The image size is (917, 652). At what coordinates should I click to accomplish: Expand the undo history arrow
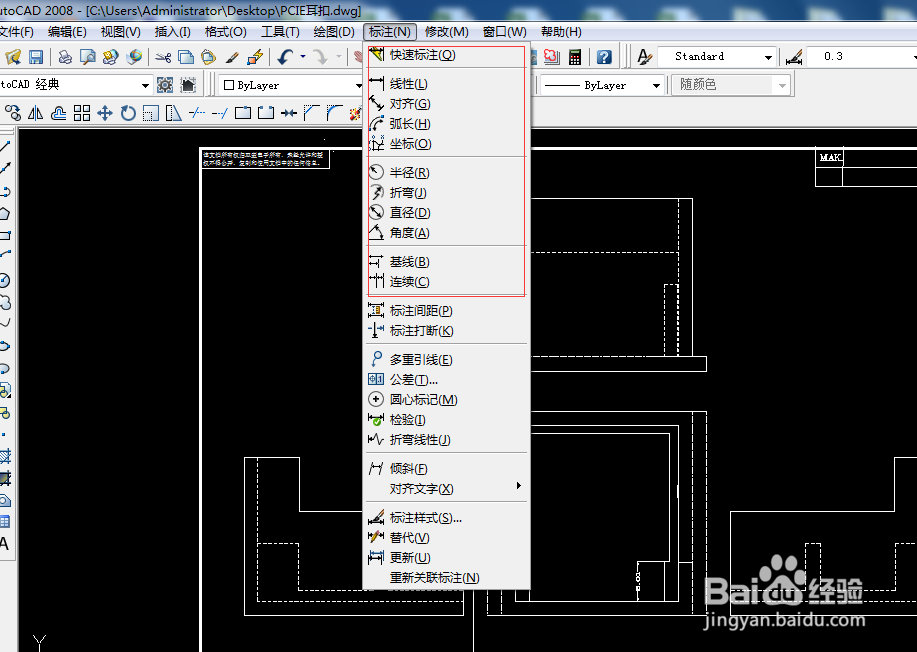point(303,57)
